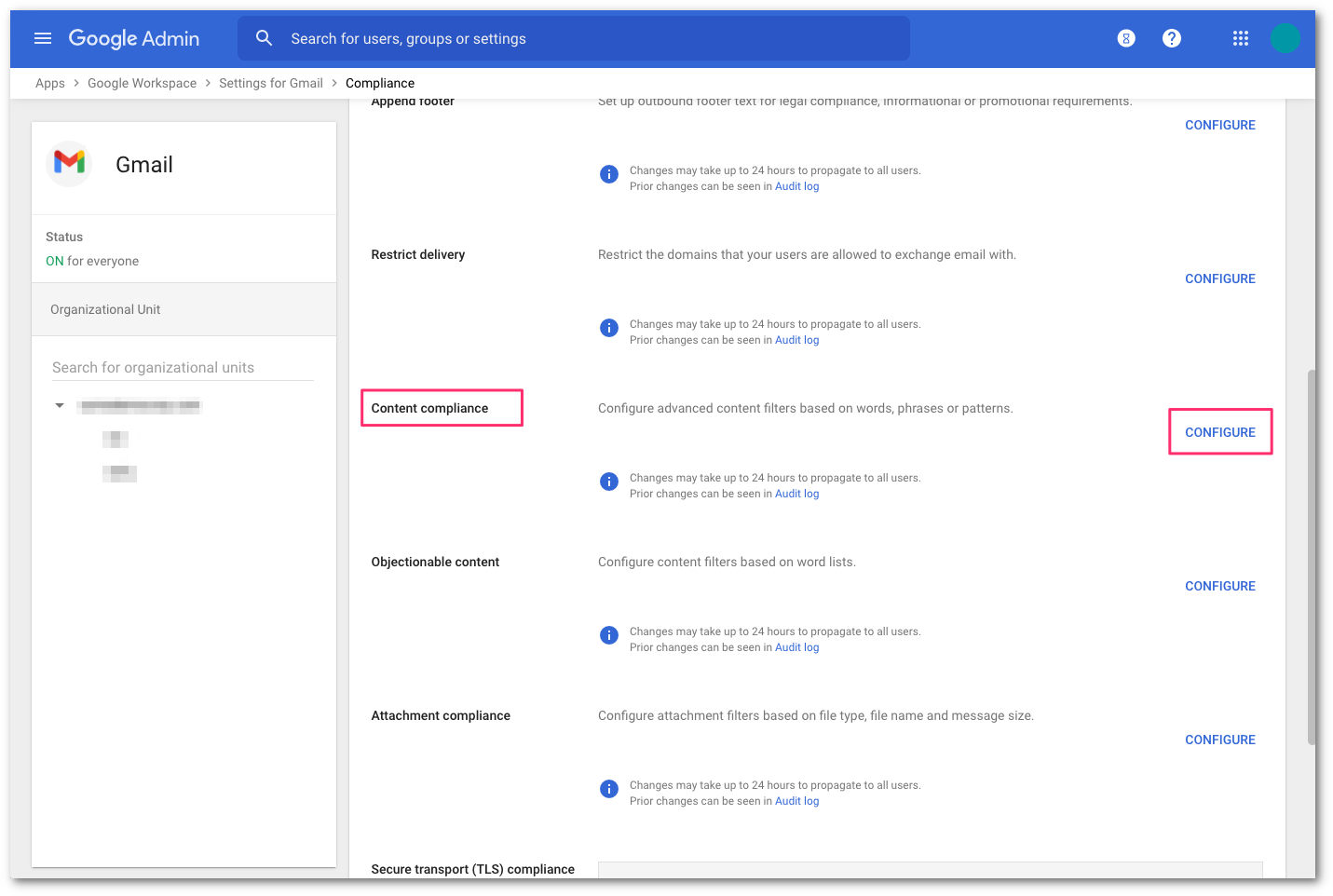The image size is (1333, 896).
Task: Open the Audit log link under Append footer
Action: tap(796, 185)
